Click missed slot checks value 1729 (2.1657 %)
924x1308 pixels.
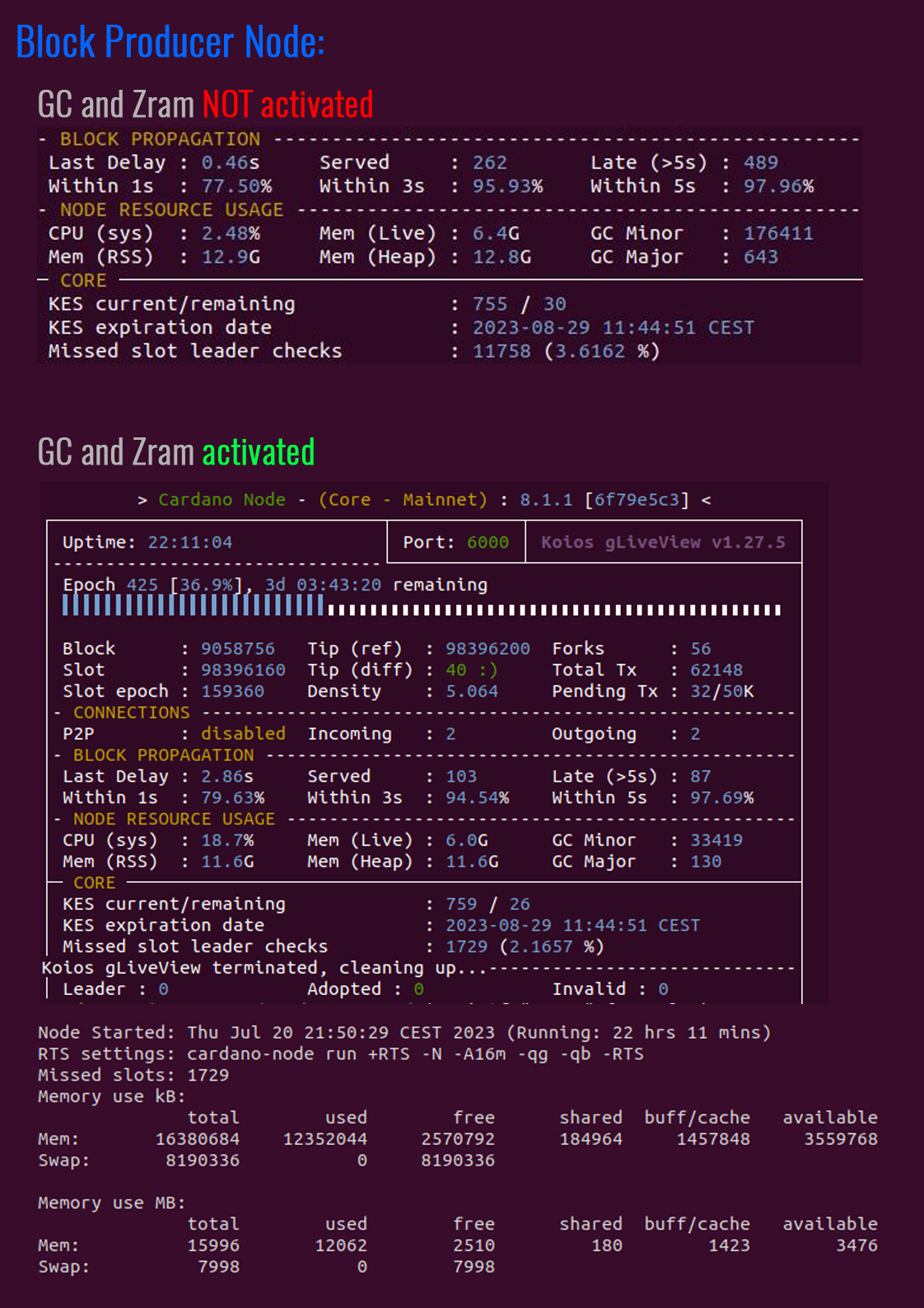[x=525, y=947]
